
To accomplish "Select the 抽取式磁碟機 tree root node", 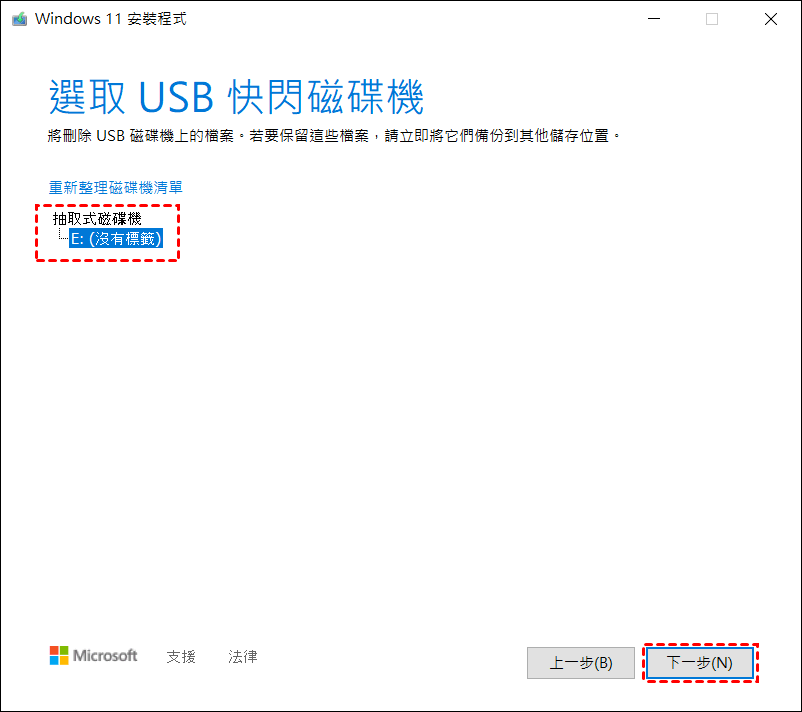I will [97, 219].
